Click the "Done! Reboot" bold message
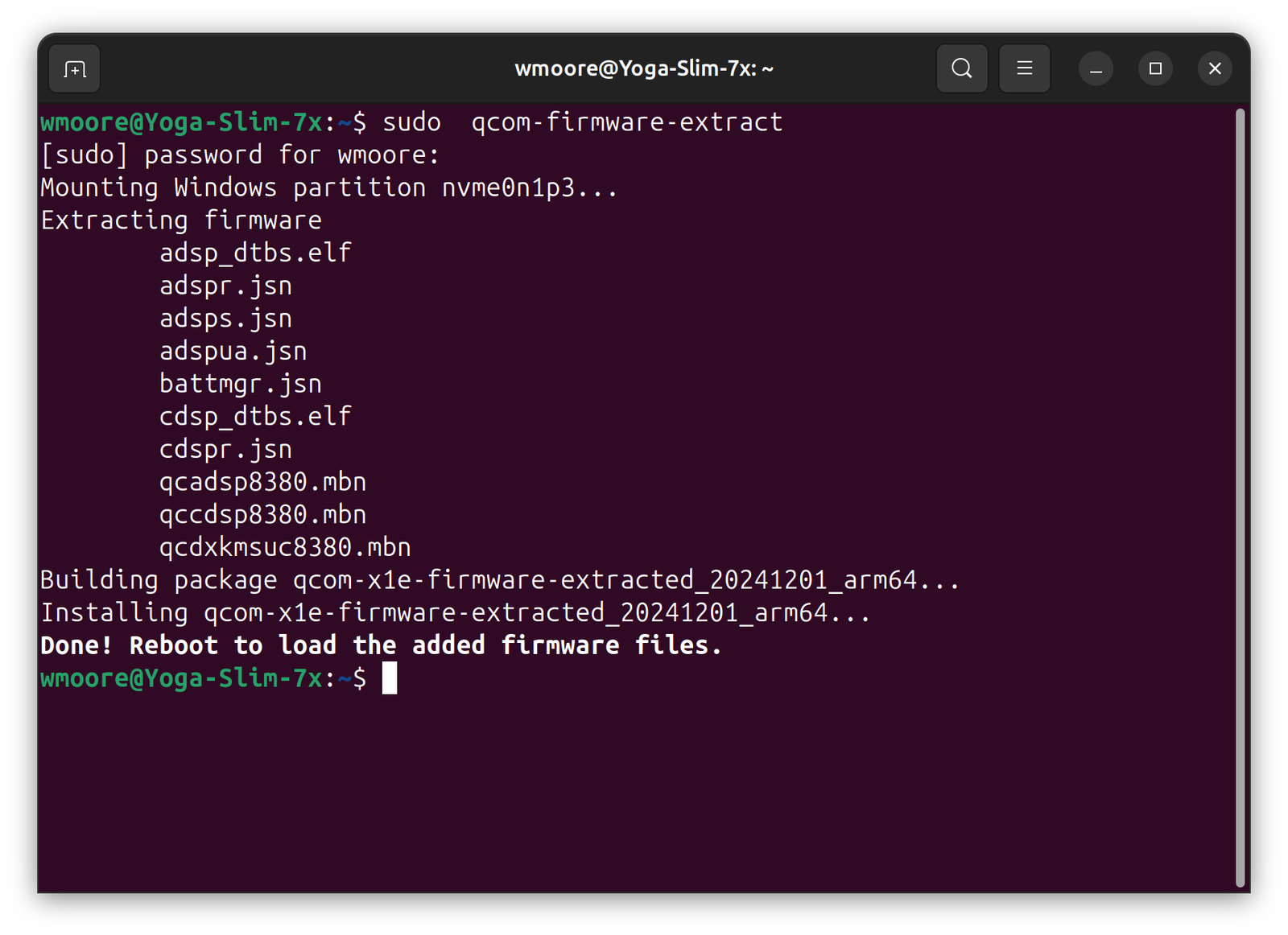 click(x=381, y=645)
